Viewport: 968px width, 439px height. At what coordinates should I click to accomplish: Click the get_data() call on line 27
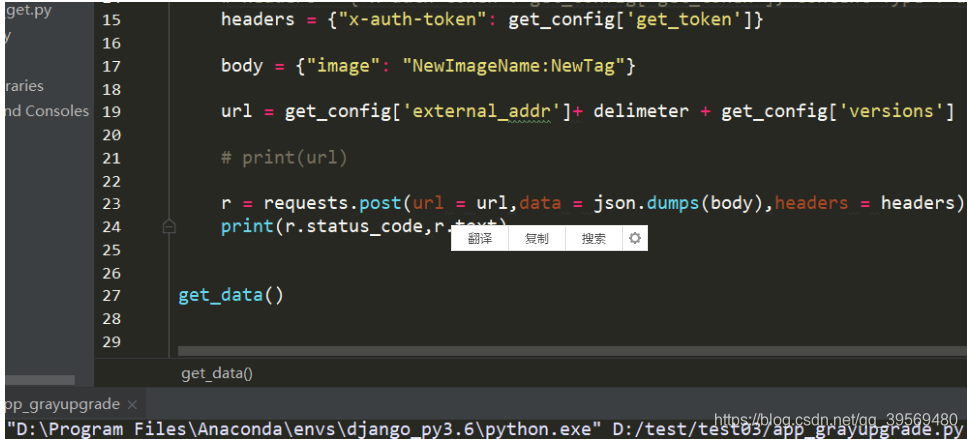click(231, 295)
